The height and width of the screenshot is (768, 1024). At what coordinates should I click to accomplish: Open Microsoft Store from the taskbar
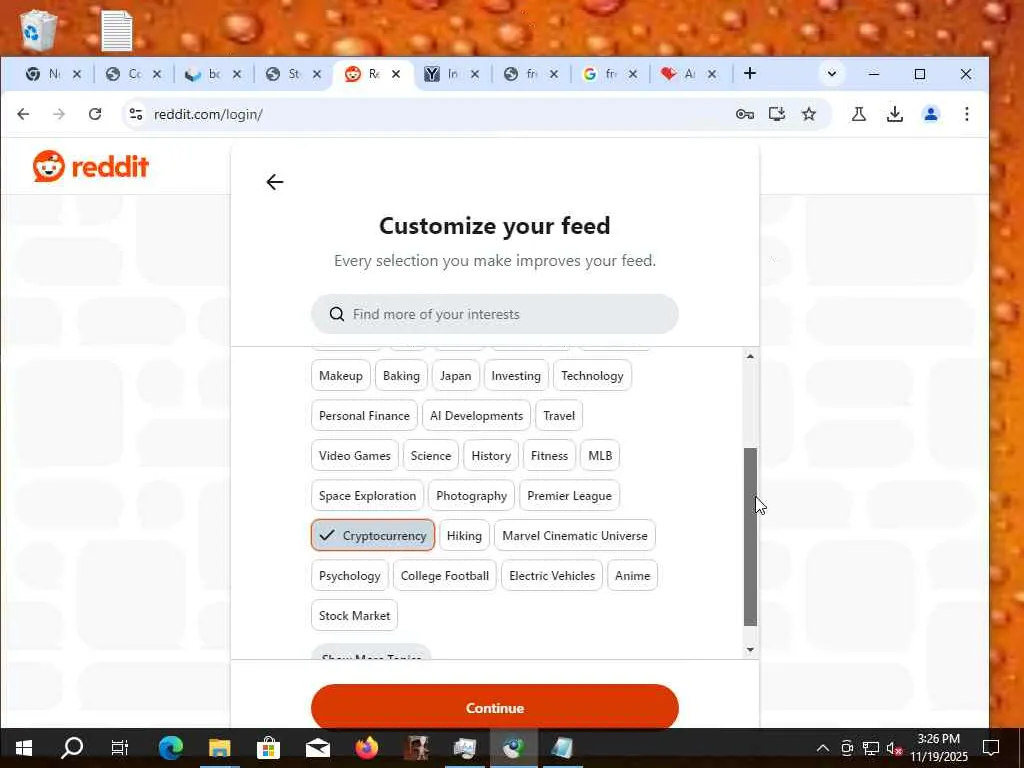[x=268, y=748]
